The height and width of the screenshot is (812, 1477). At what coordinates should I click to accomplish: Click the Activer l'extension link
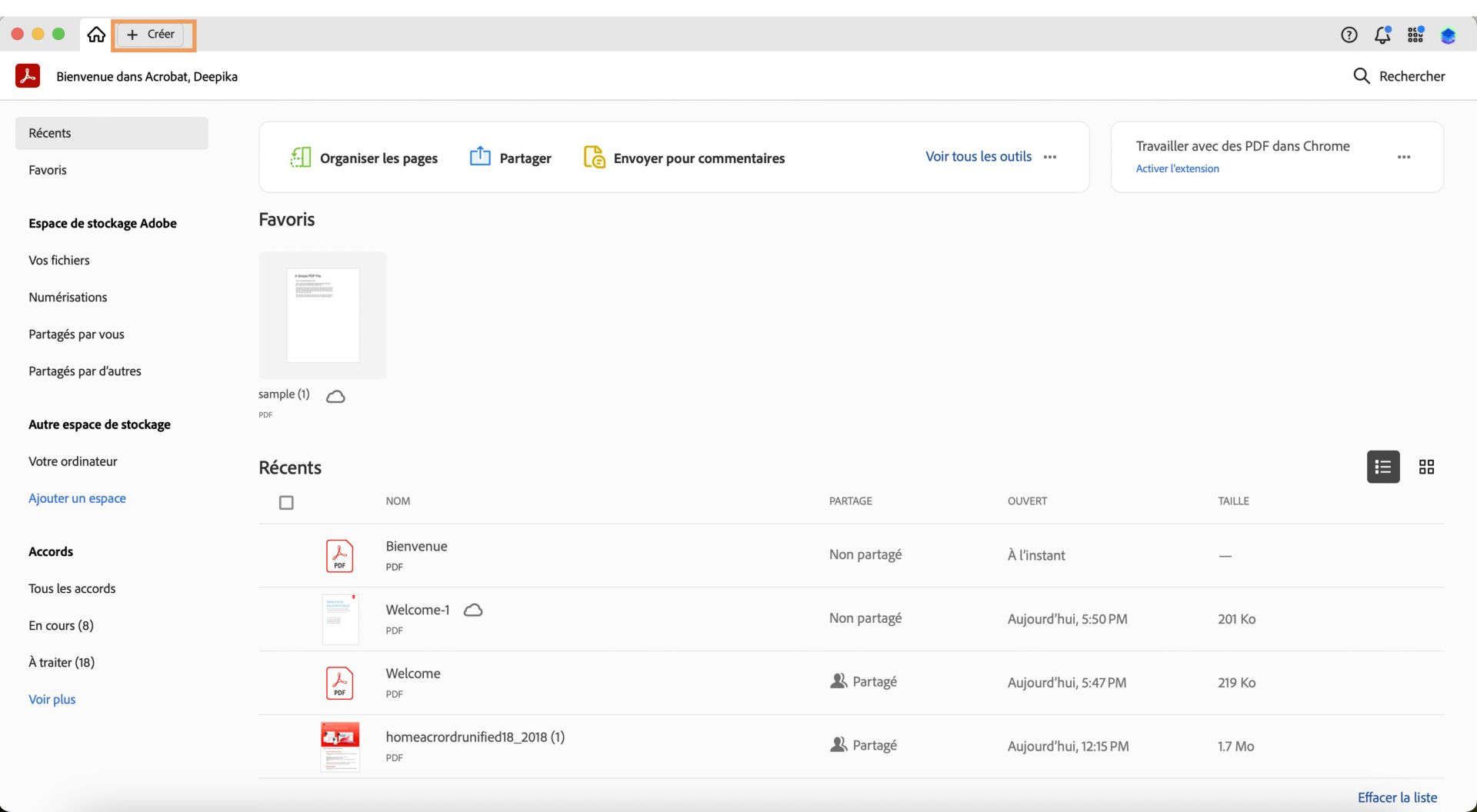[x=1177, y=168]
